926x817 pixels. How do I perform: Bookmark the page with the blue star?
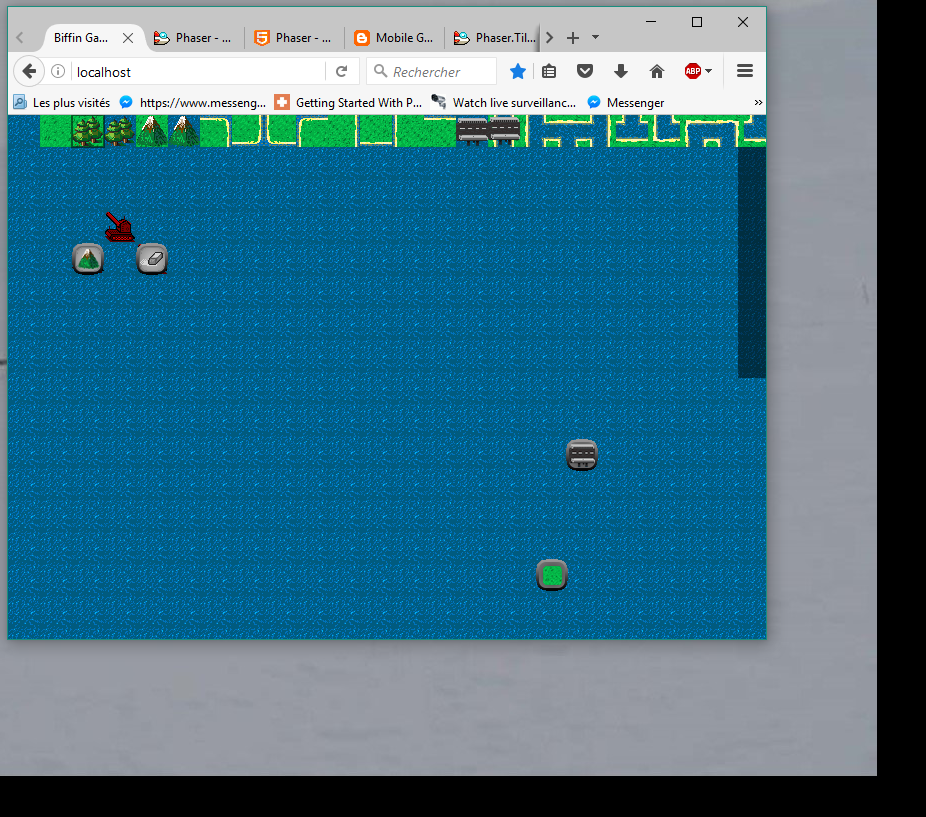[x=518, y=71]
